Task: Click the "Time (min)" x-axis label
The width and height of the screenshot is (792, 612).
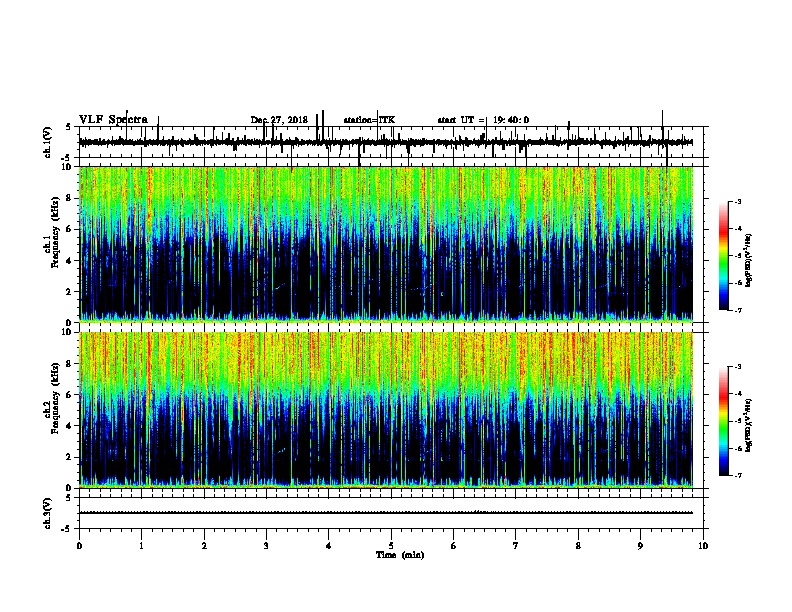Action: 400,555
